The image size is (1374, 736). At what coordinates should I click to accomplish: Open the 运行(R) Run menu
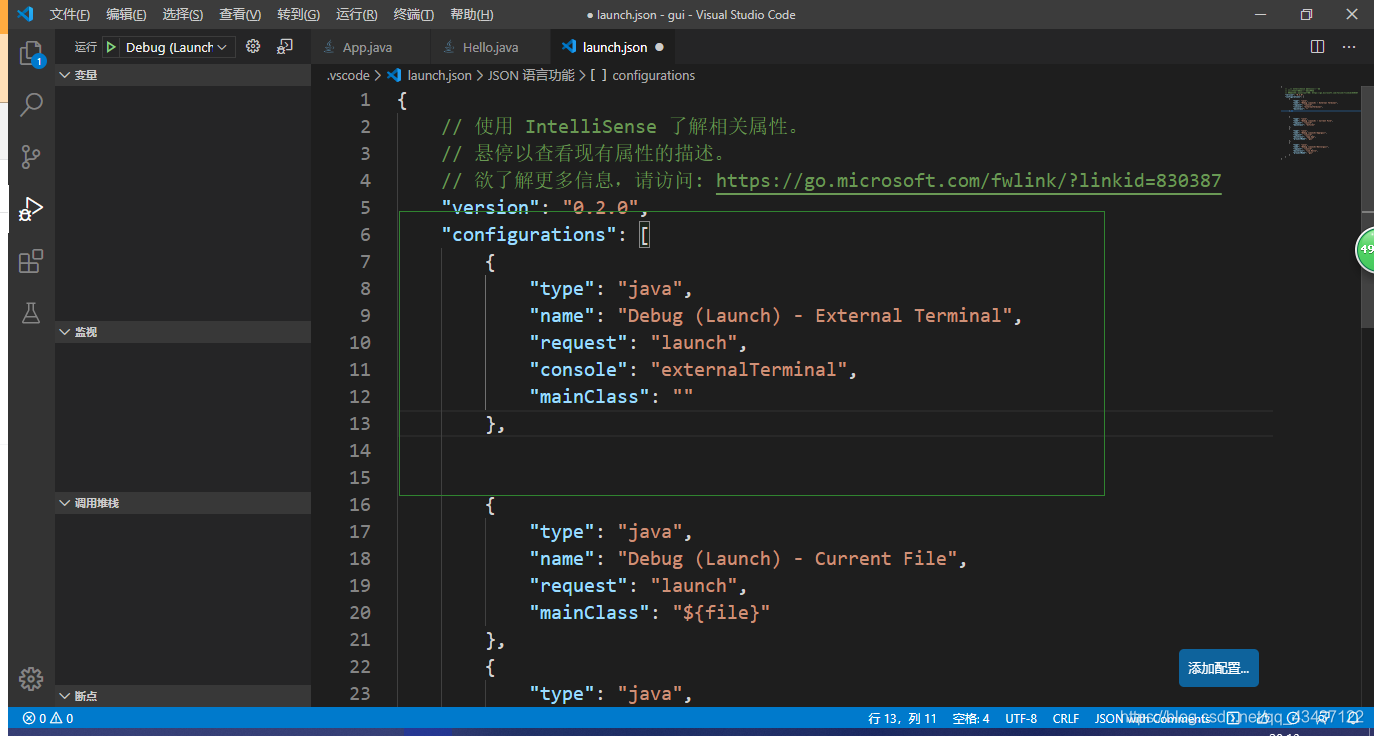point(357,15)
